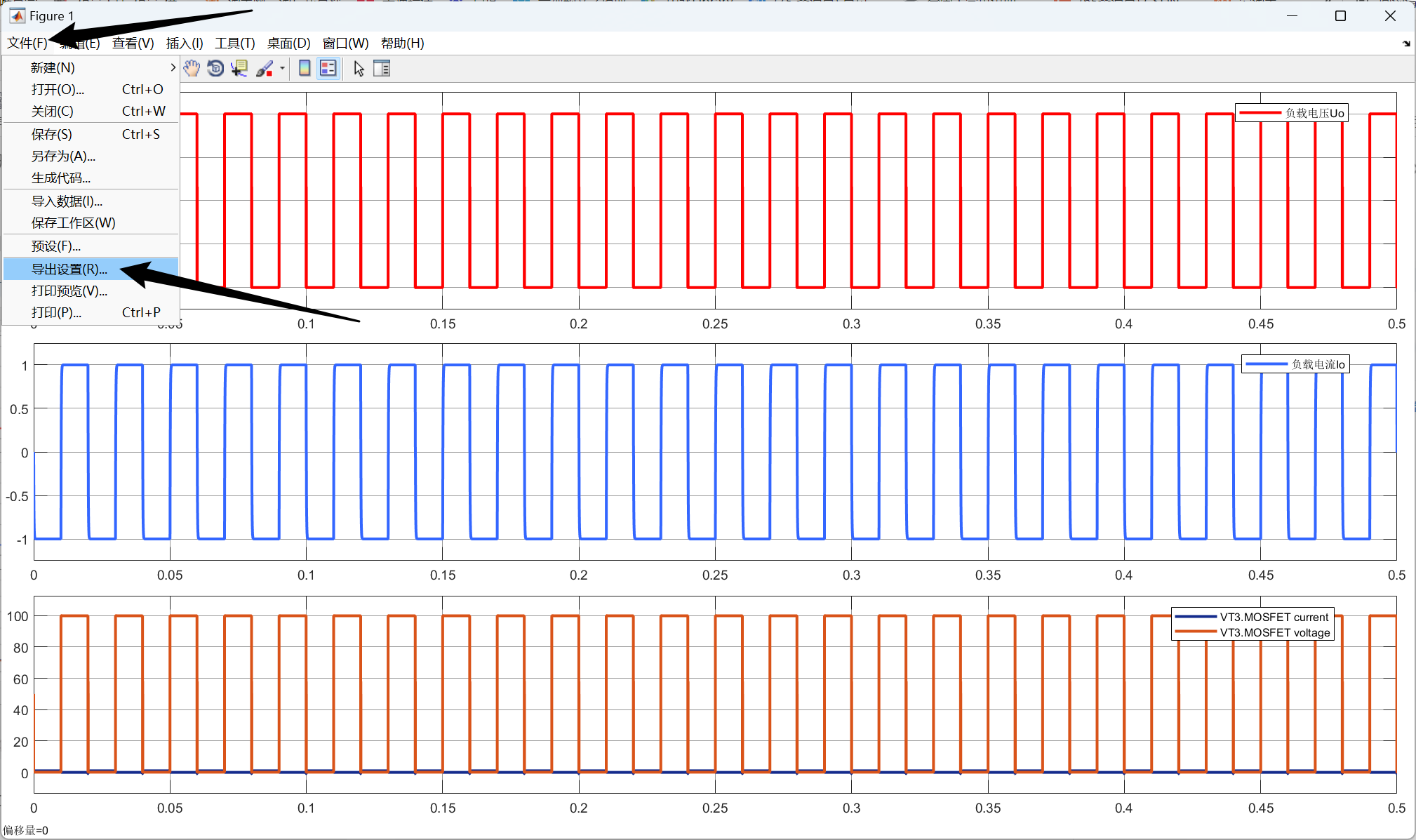The height and width of the screenshot is (840, 1416).
Task: Click 打印预览(V)... entry
Action: click(69, 291)
